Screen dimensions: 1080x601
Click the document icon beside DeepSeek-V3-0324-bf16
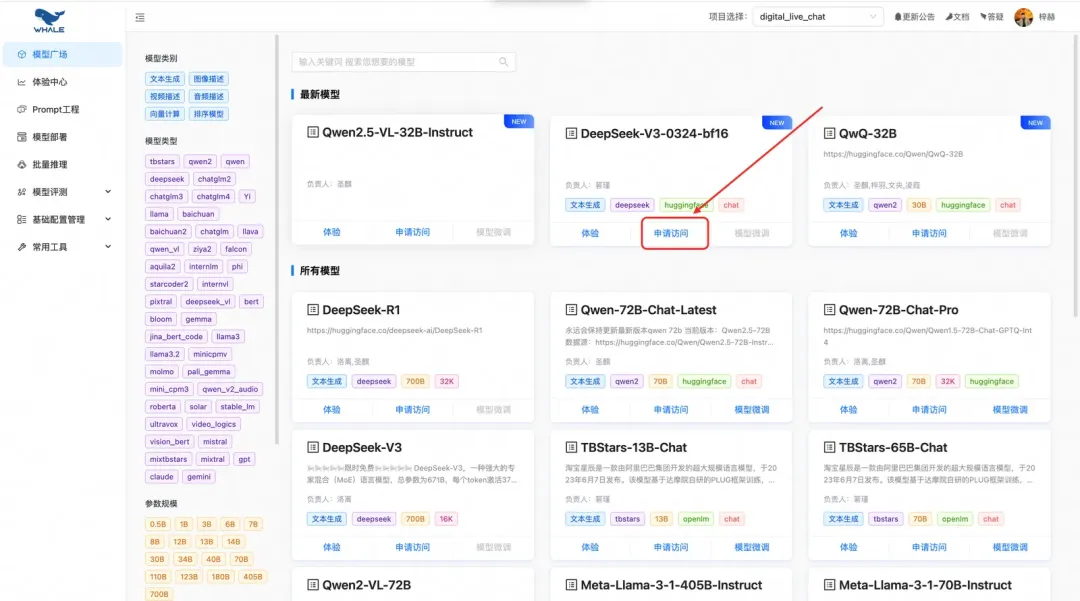(x=571, y=134)
